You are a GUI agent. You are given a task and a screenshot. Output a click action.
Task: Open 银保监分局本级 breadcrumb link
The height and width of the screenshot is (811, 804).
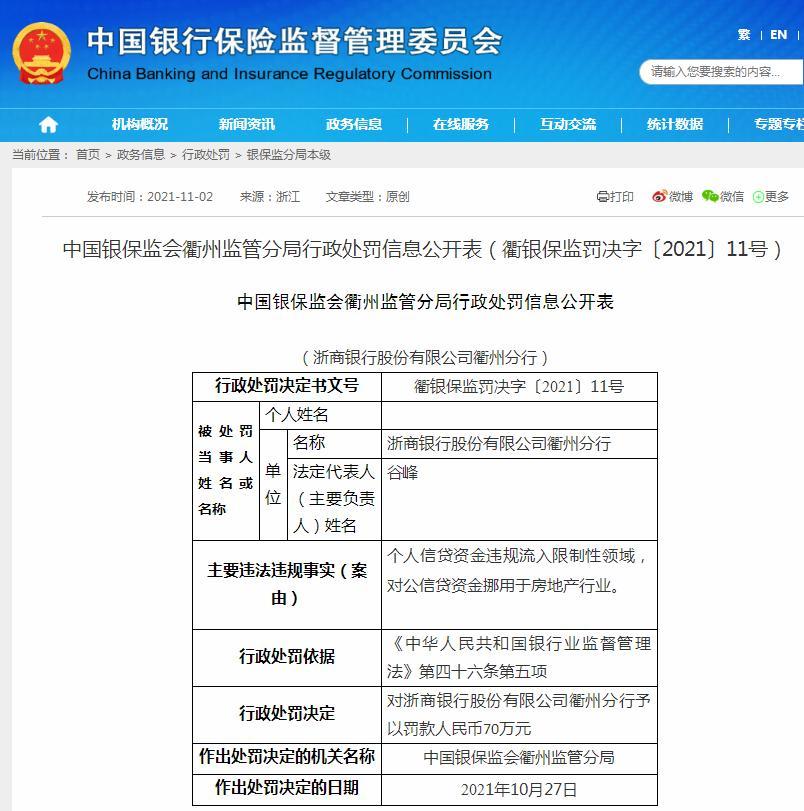(289, 155)
